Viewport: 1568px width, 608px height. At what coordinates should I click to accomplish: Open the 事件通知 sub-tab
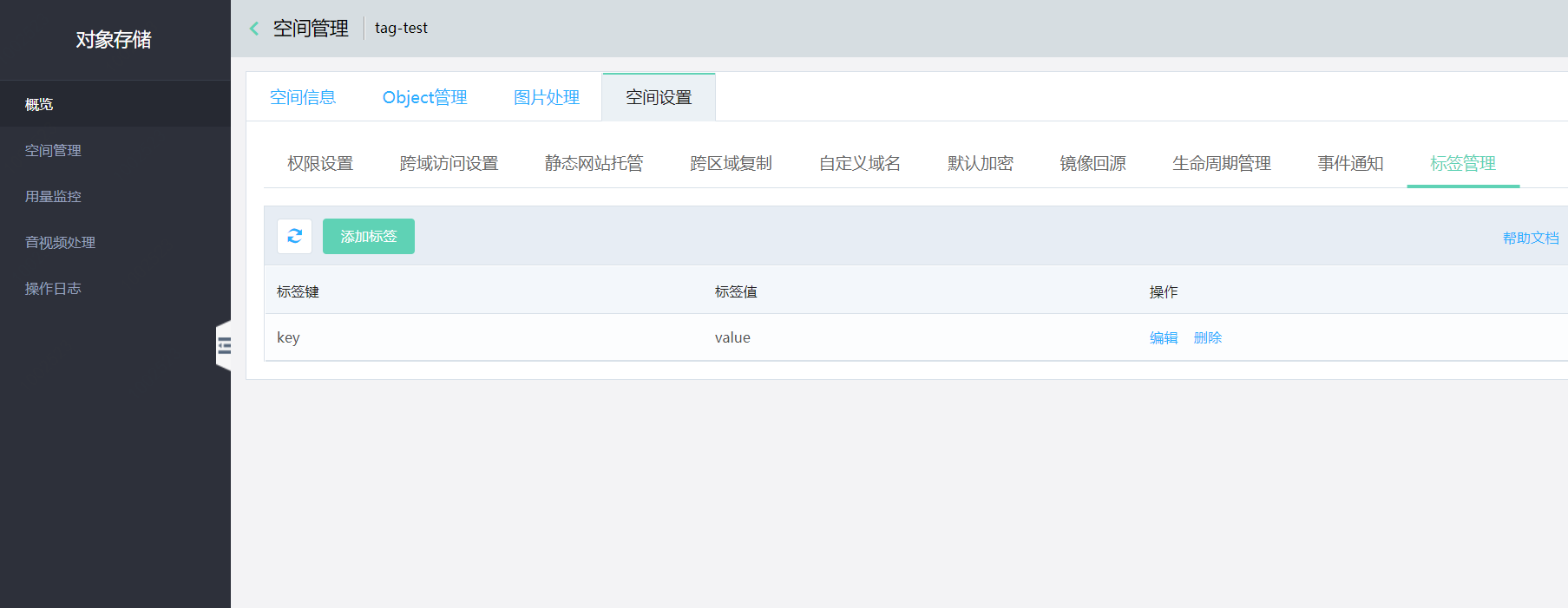coord(1351,163)
